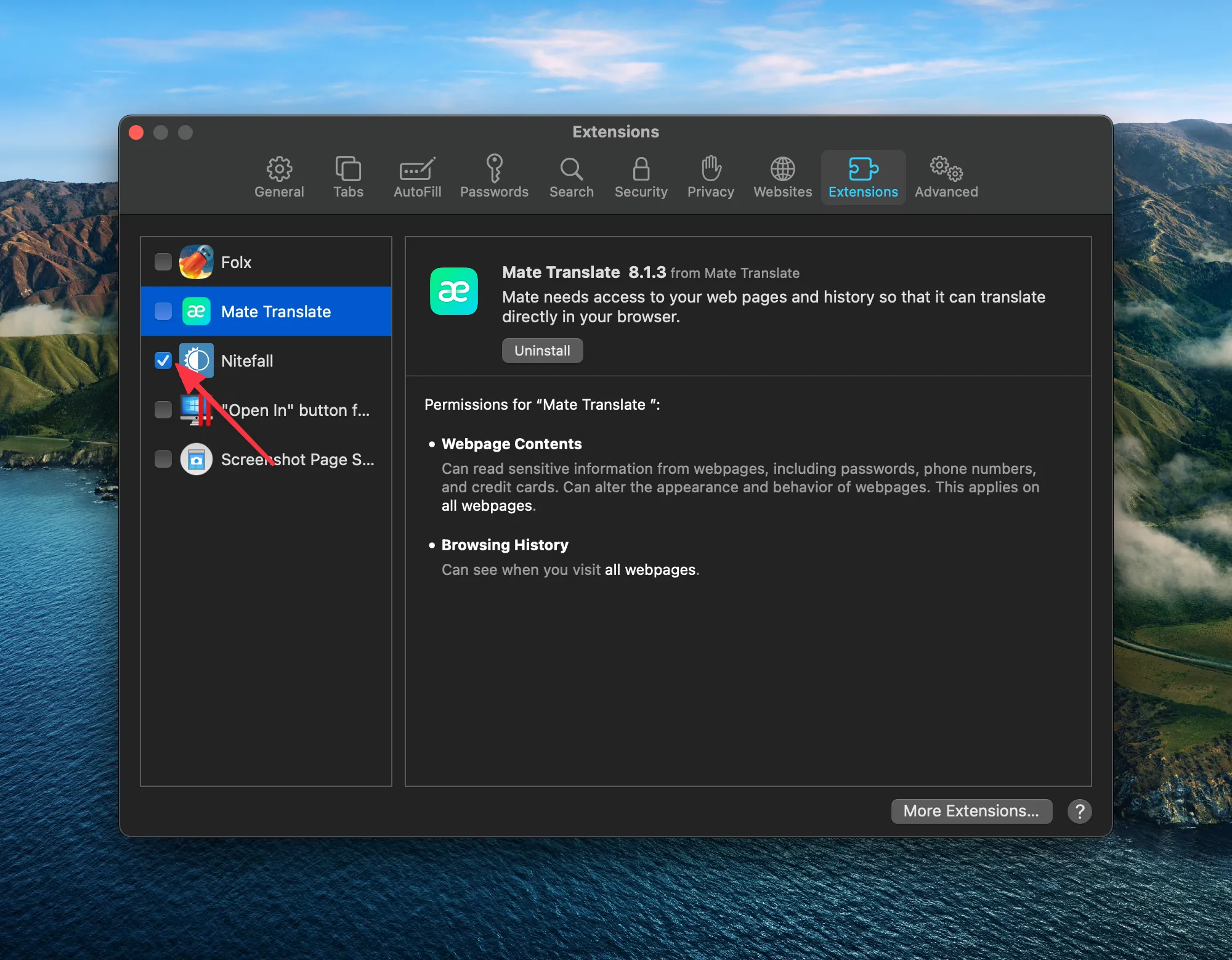Open the Security padlock icon
This screenshot has width=1232, height=960.
pyautogui.click(x=641, y=168)
